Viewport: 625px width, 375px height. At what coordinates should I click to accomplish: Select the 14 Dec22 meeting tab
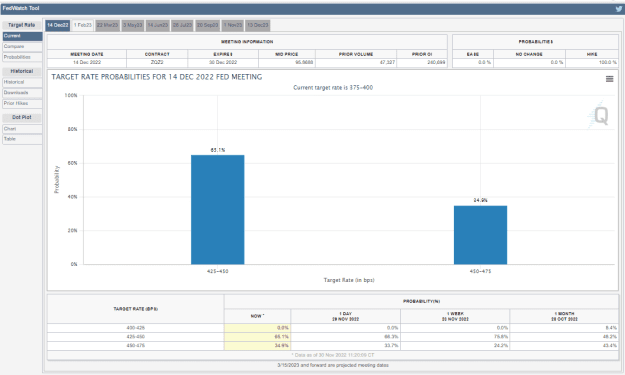(58, 25)
